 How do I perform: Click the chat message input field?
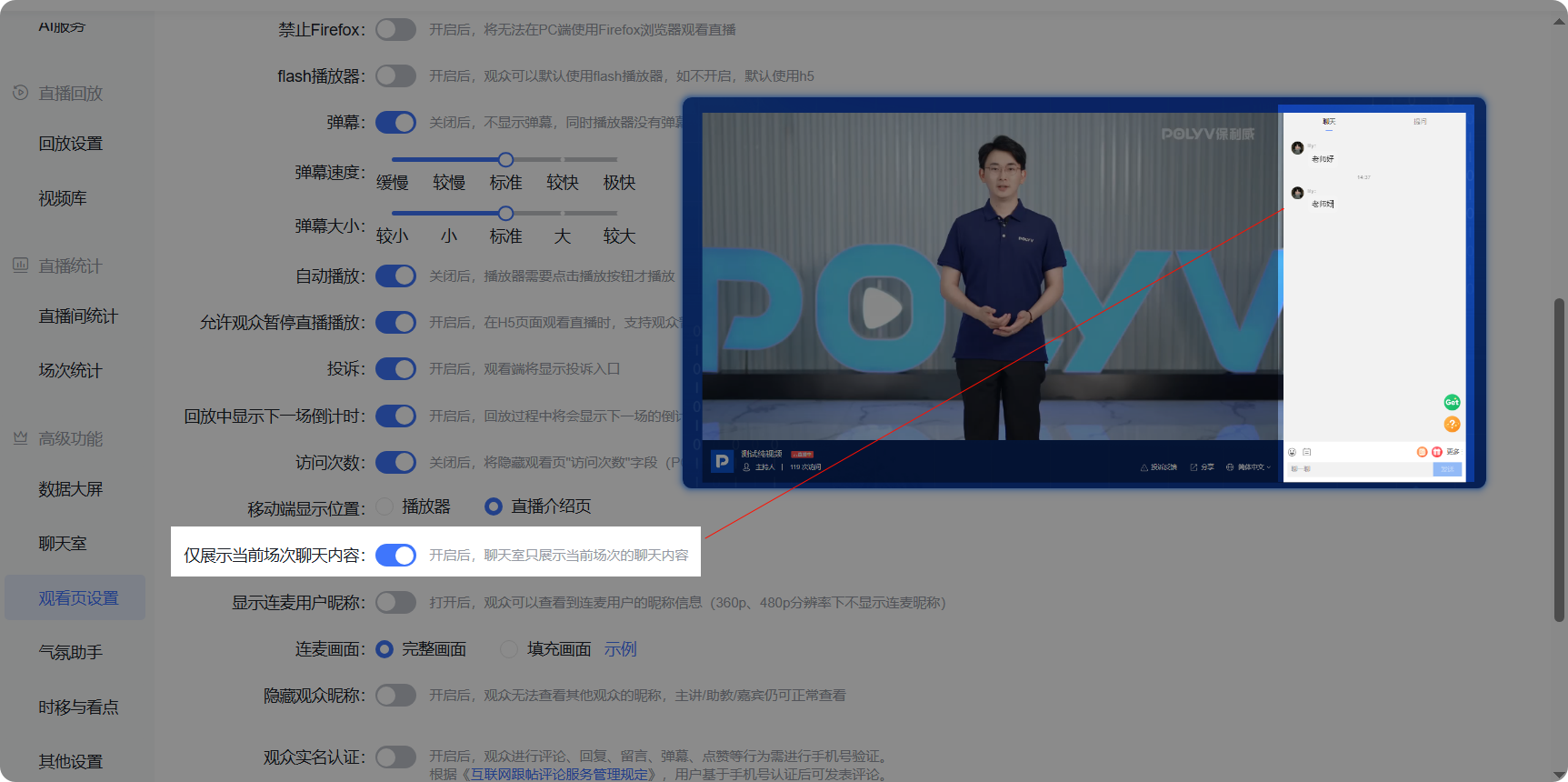pos(1359,469)
